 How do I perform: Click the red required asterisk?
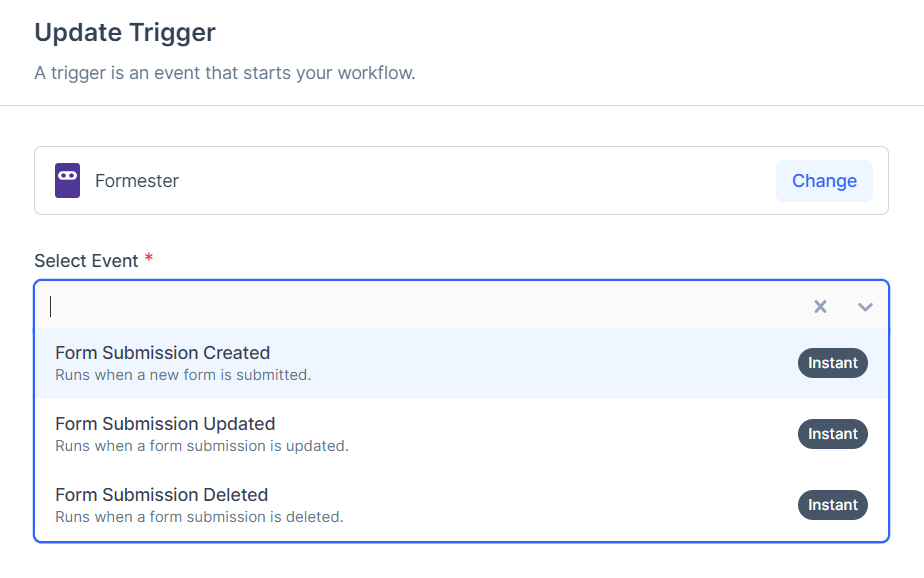pyautogui.click(x=149, y=259)
